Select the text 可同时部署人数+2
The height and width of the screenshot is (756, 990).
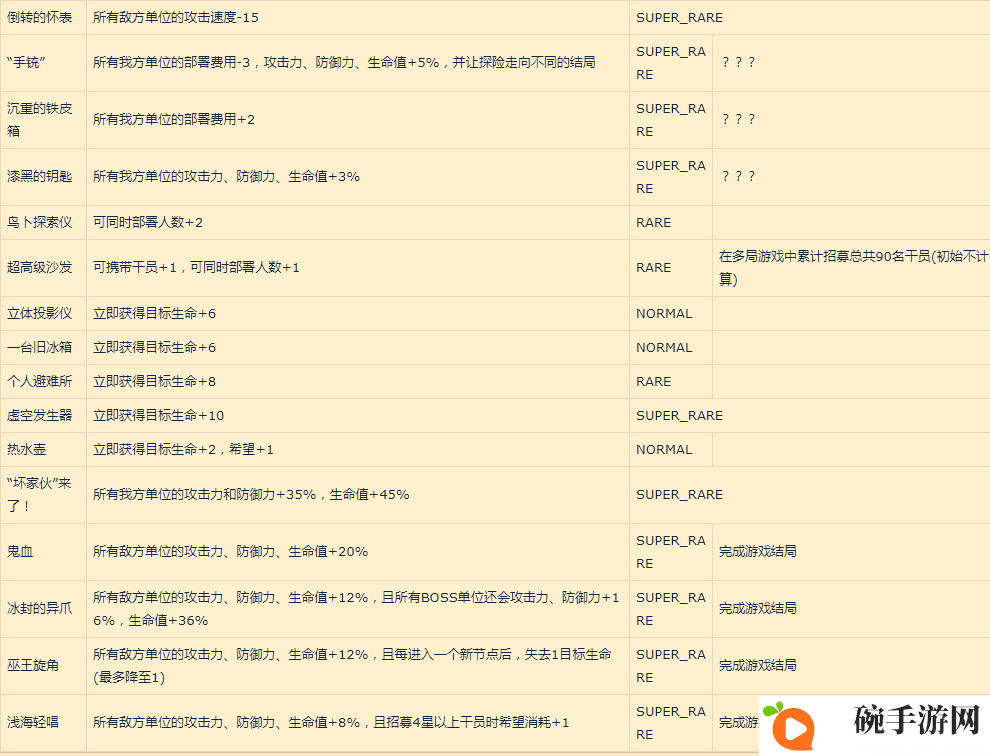coord(148,222)
